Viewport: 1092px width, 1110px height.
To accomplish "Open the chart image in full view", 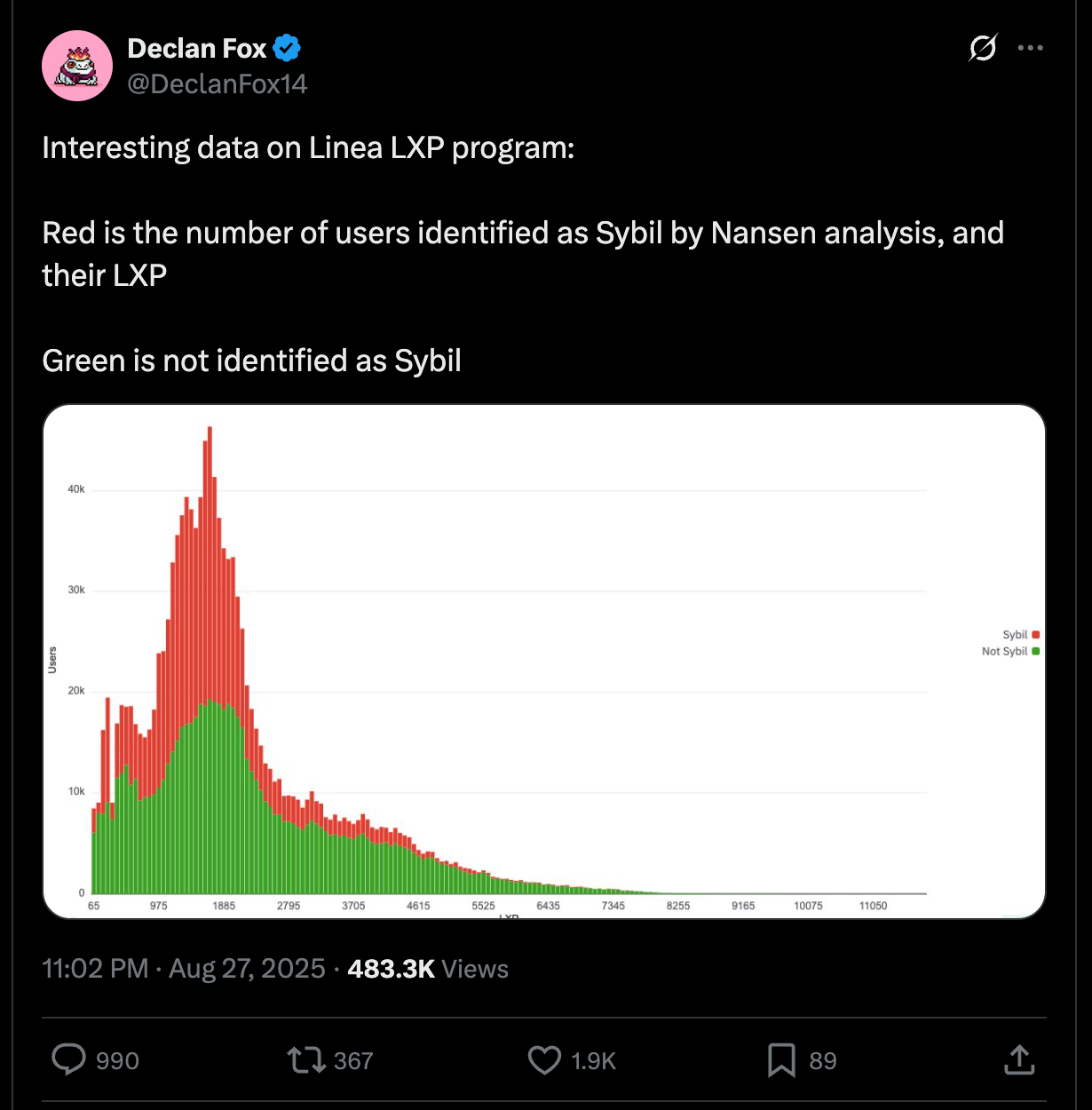I will click(x=544, y=662).
